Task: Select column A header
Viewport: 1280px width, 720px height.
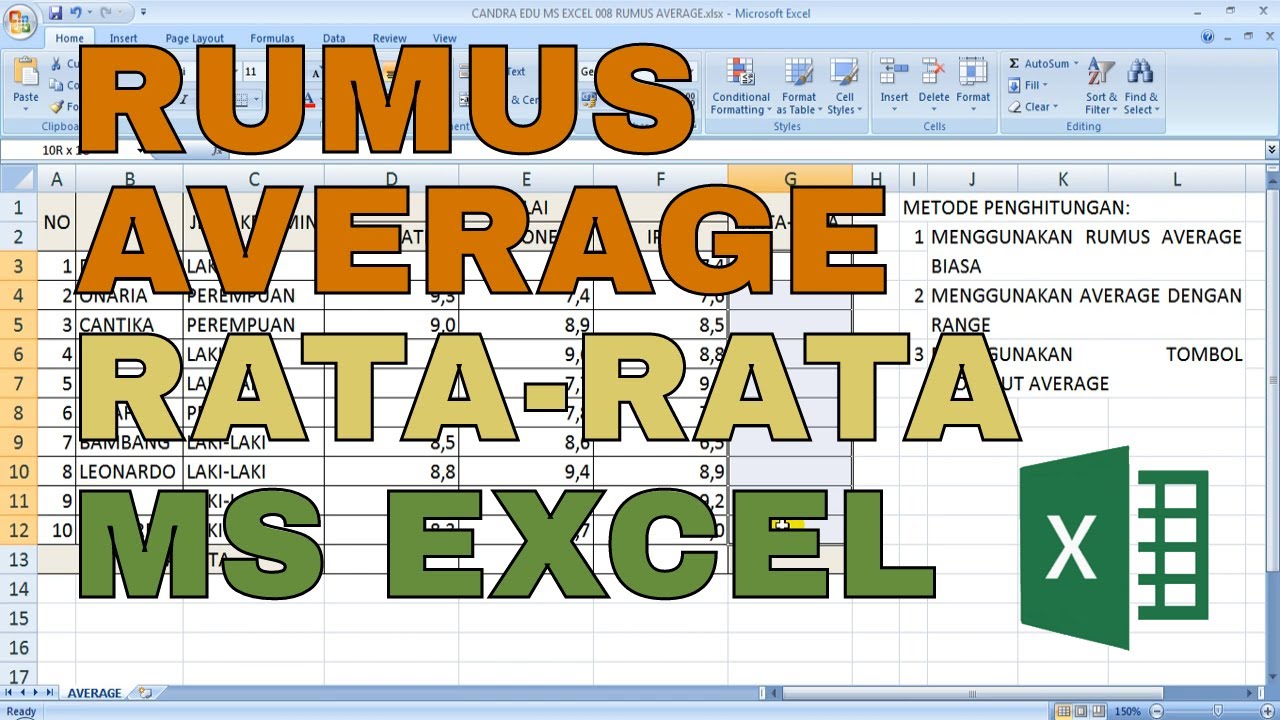Action: [57, 179]
